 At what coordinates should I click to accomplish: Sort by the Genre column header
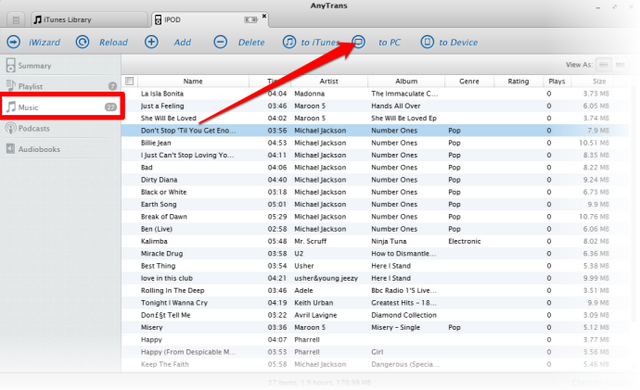[469, 81]
